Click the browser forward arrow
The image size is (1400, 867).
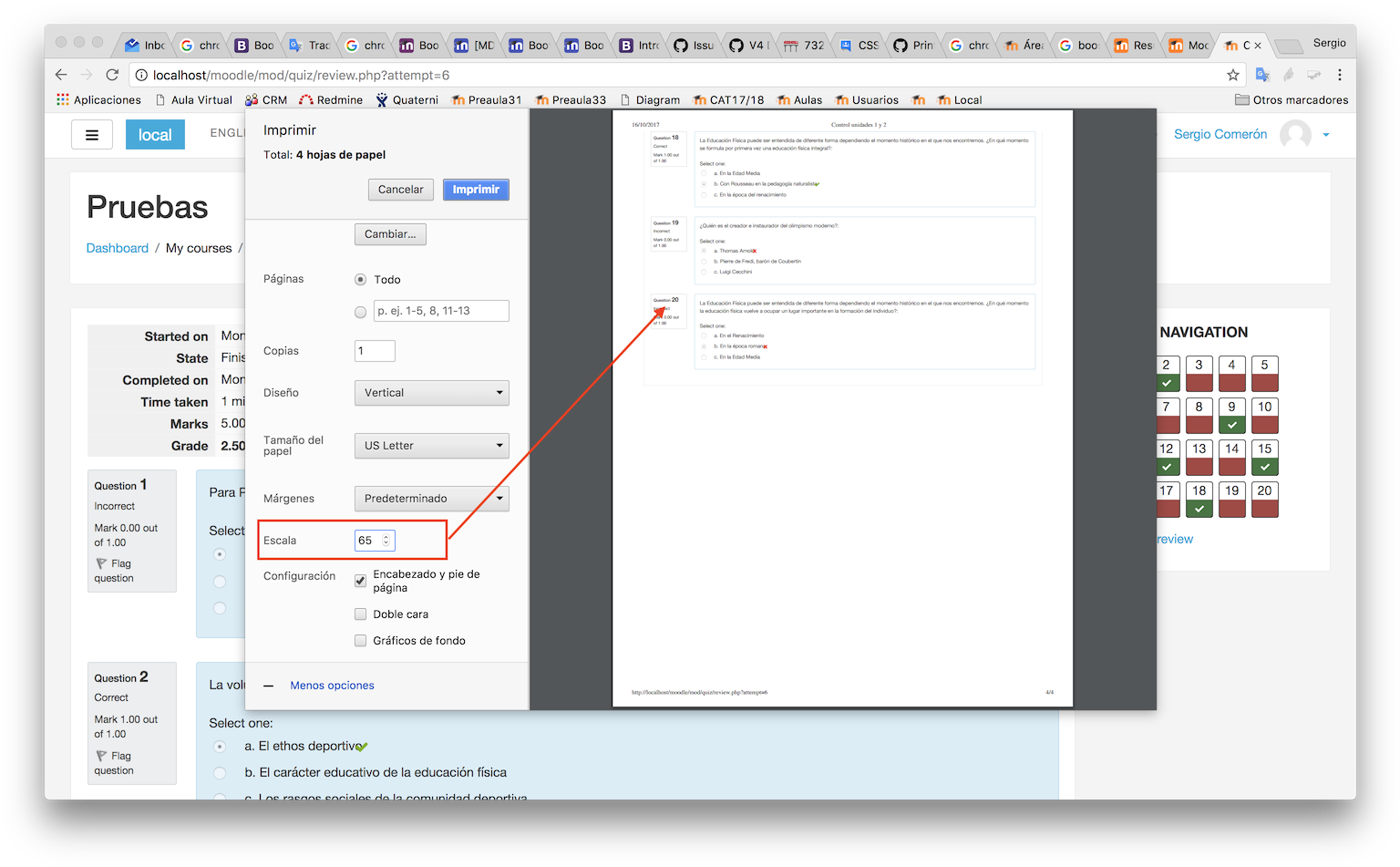87,75
